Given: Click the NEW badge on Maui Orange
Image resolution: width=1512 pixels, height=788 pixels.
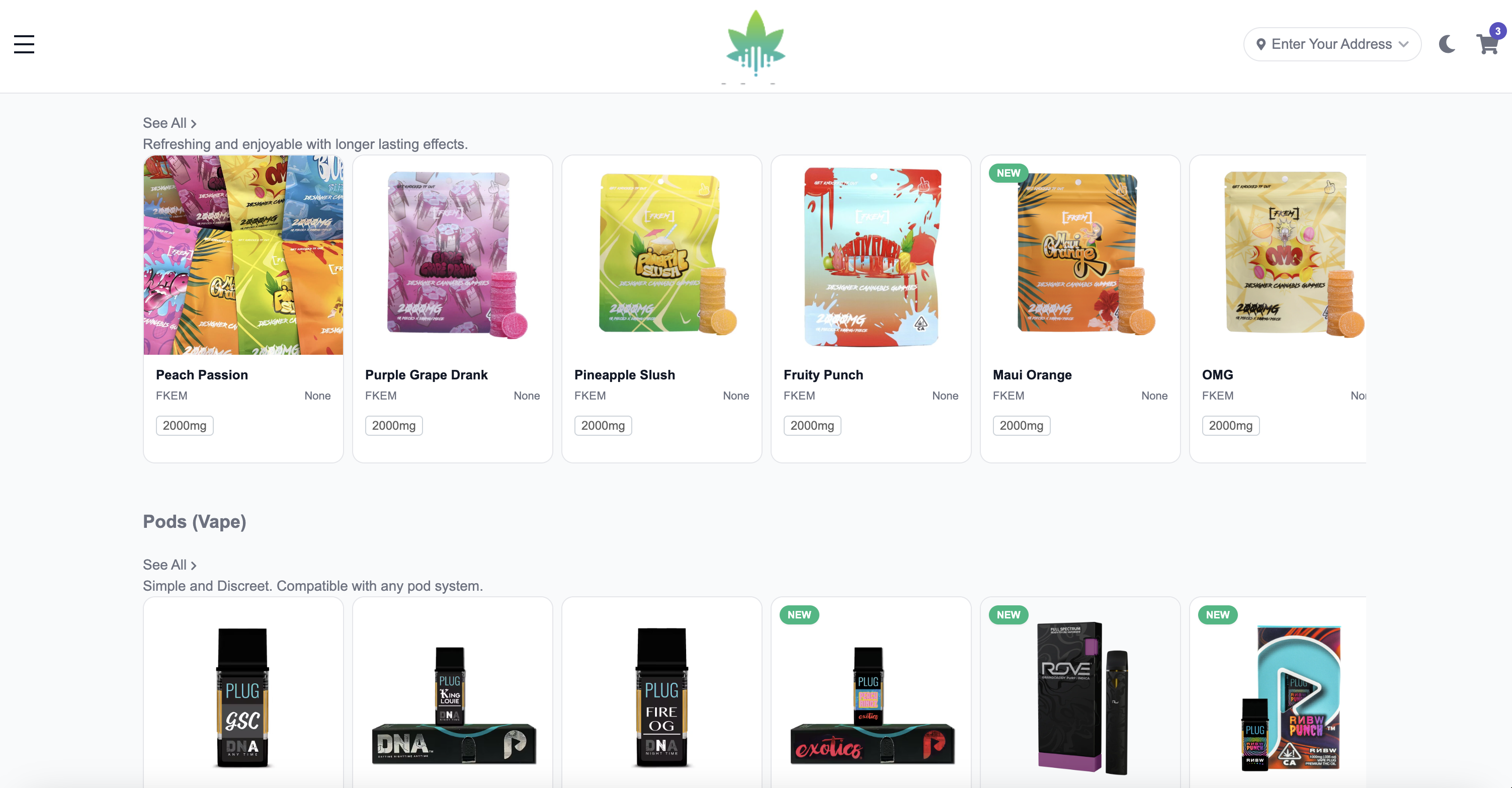Looking at the screenshot, I should 1009,173.
